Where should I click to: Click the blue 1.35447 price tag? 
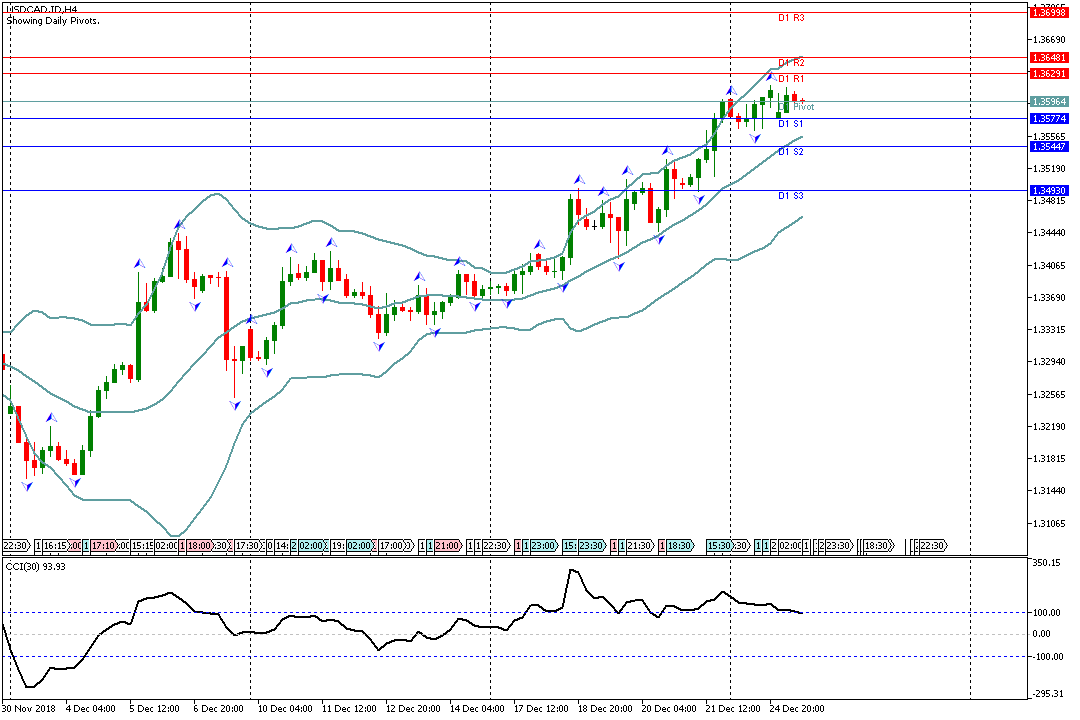tap(1048, 147)
